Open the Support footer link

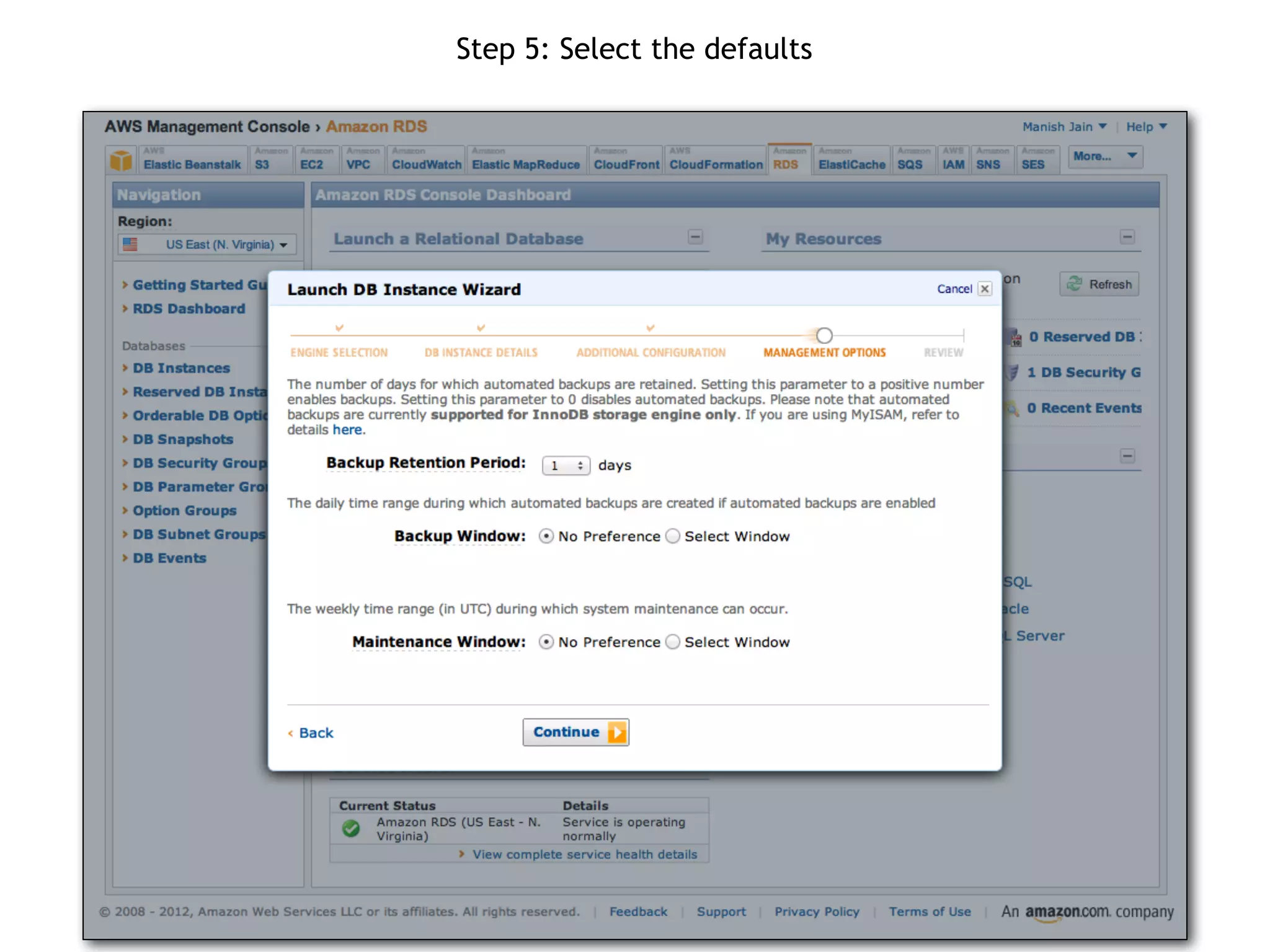721,912
